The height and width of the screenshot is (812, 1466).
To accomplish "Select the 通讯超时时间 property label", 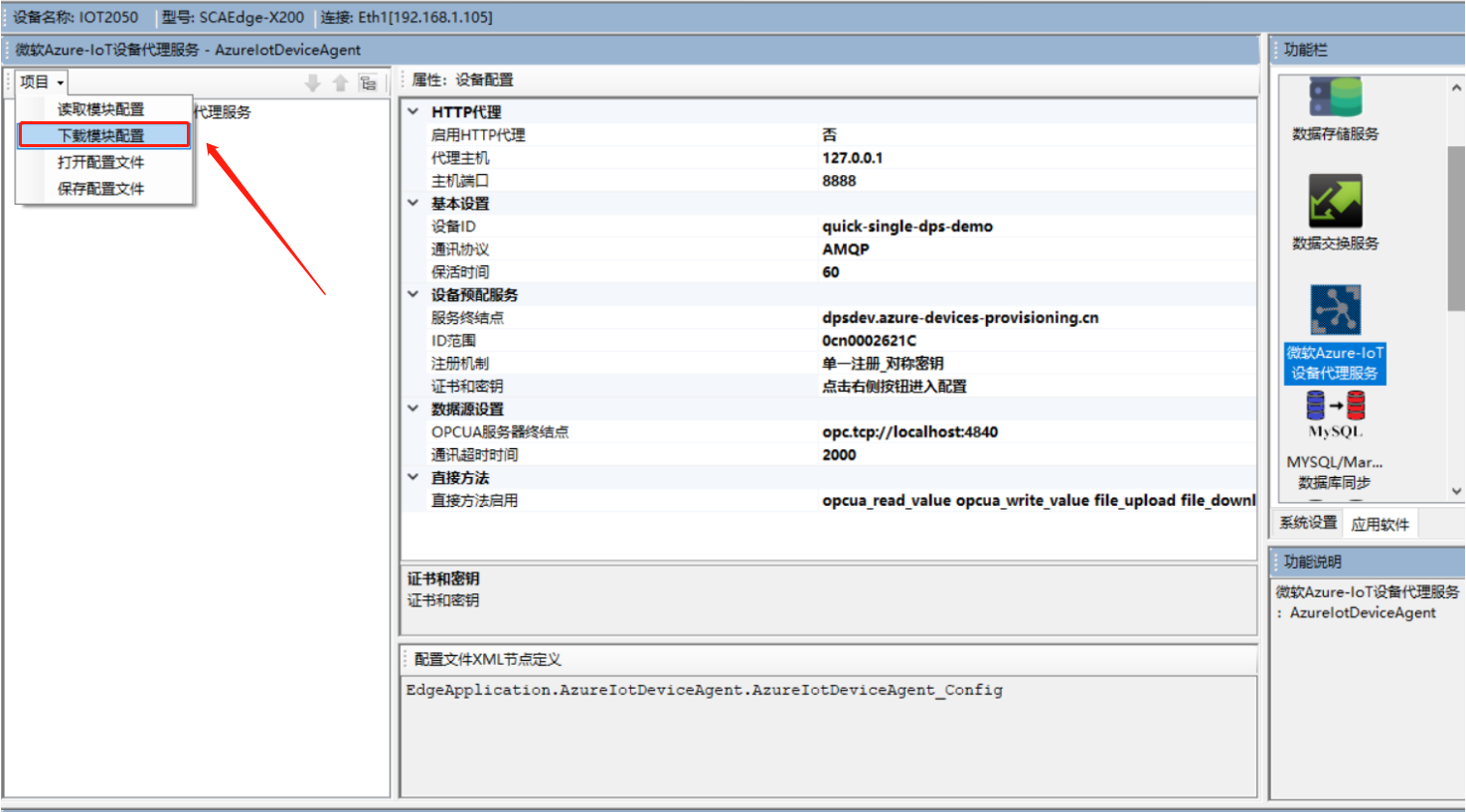I will 474,454.
